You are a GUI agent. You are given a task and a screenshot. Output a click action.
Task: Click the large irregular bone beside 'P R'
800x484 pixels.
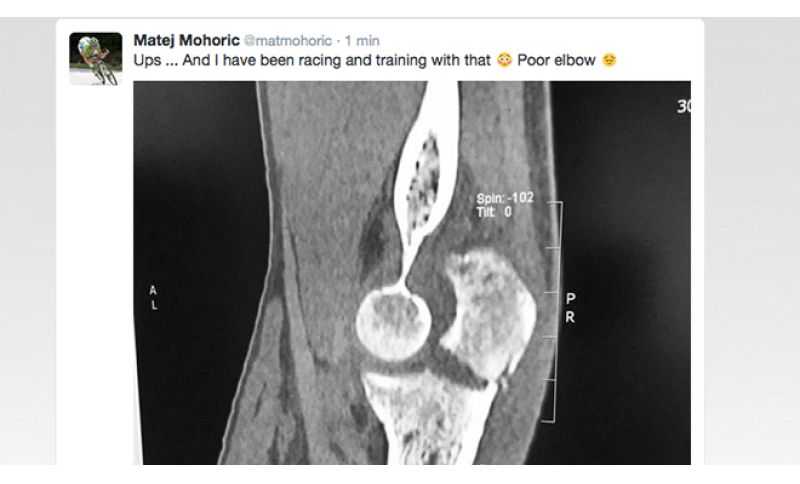[x=489, y=315]
